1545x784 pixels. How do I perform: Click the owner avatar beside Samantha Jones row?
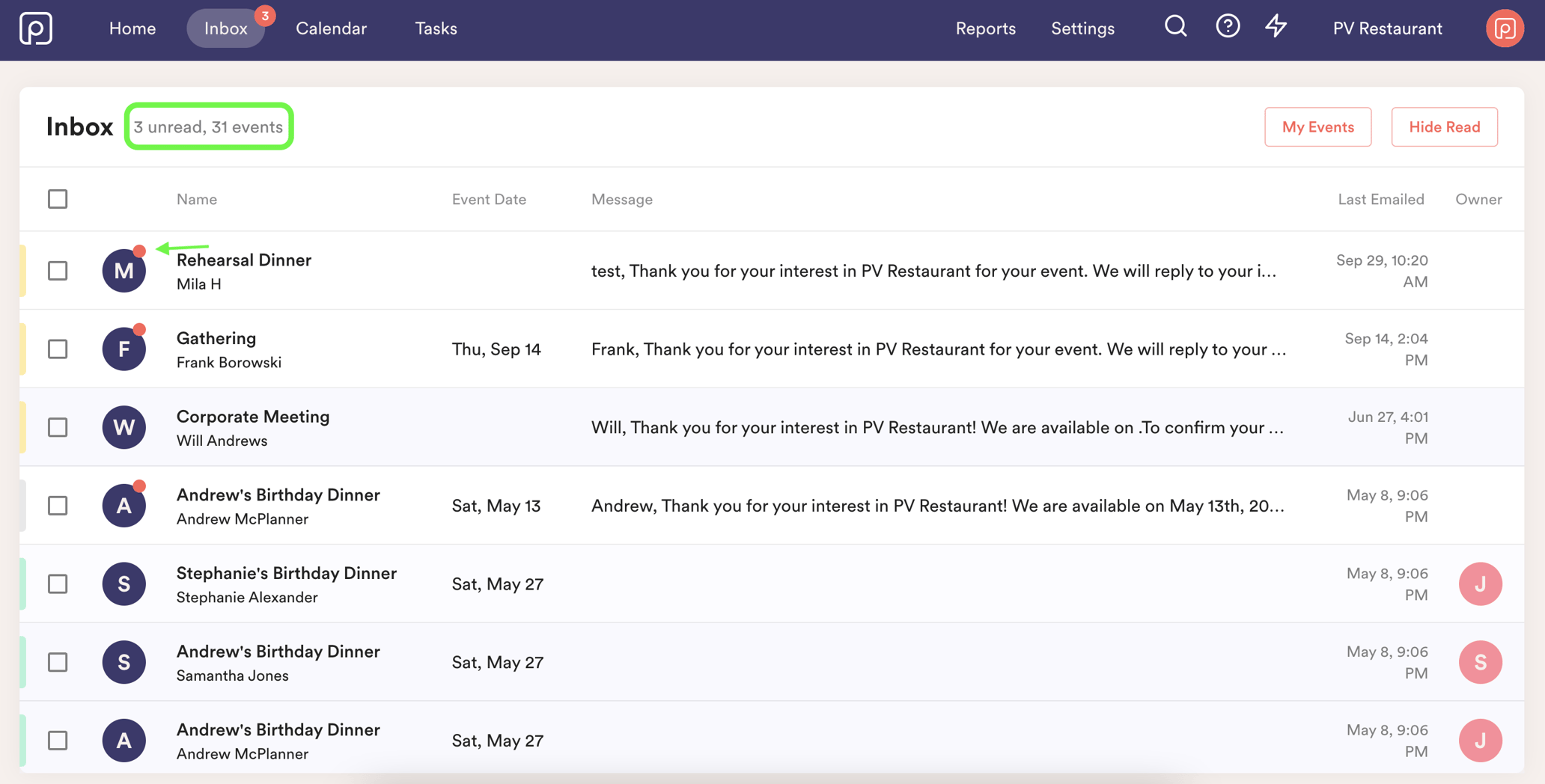click(1480, 662)
